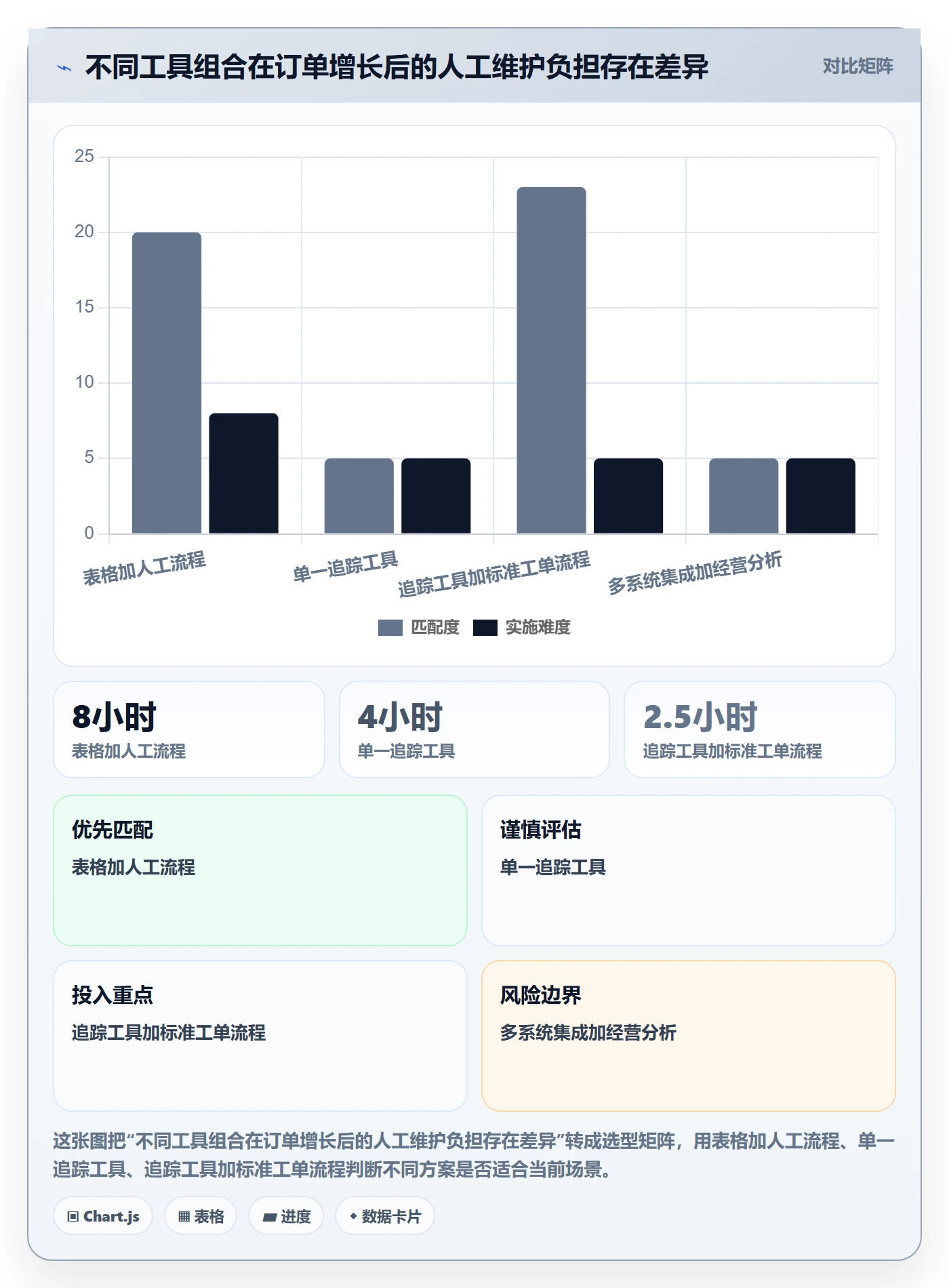The height and width of the screenshot is (1288, 949).
Task: Click the y-axis value 25
Action: point(85,157)
